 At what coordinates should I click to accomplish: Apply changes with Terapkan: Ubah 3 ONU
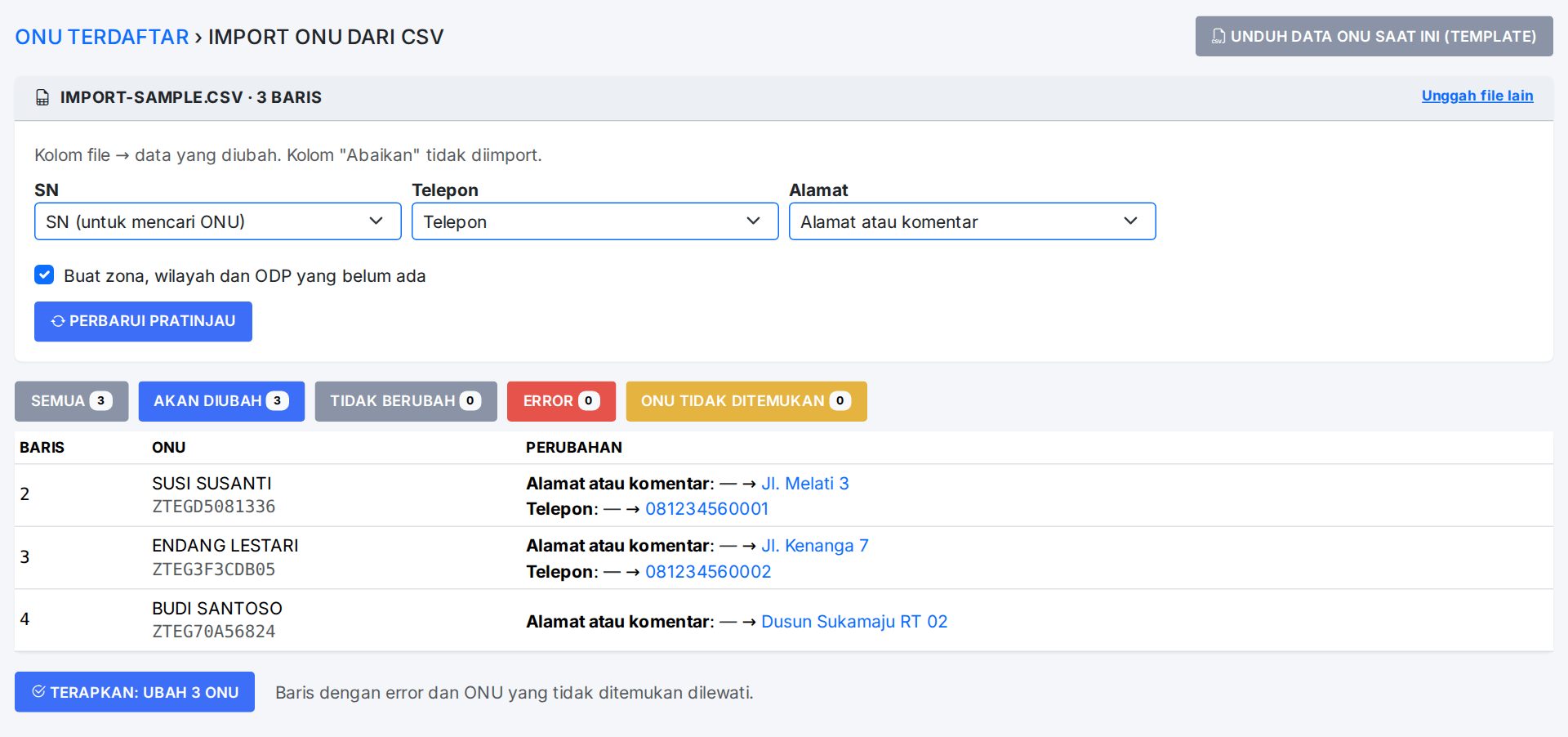click(x=135, y=692)
